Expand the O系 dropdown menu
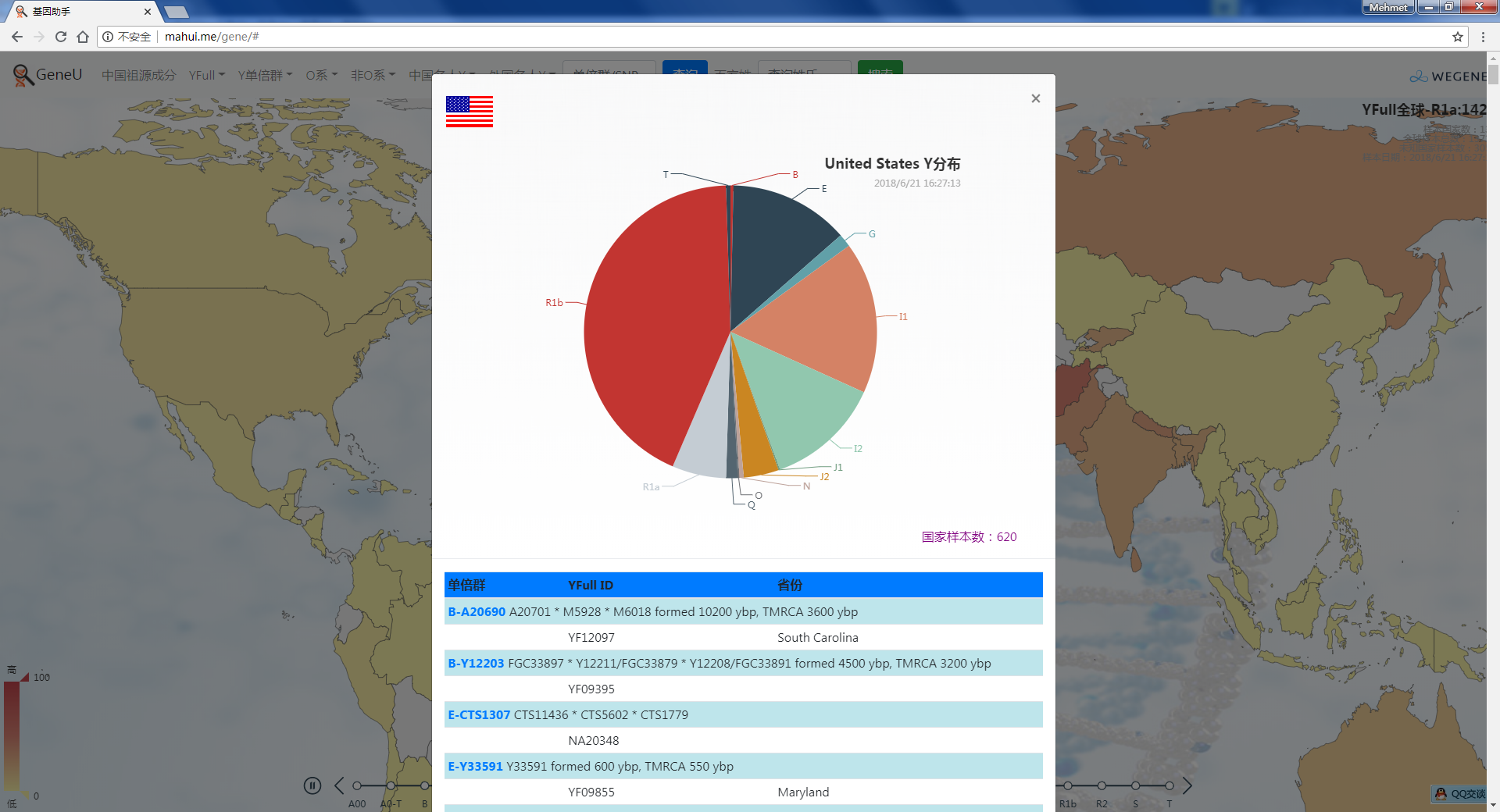The width and height of the screenshot is (1500, 812). click(321, 75)
